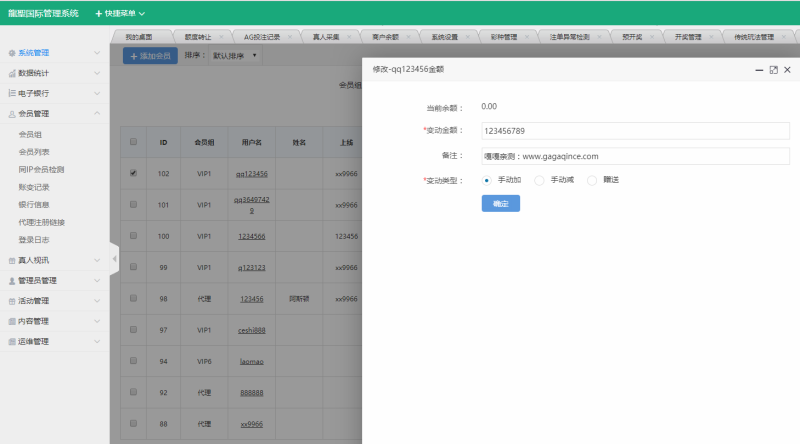Close the 彩种管理 tab with its x

point(527,37)
